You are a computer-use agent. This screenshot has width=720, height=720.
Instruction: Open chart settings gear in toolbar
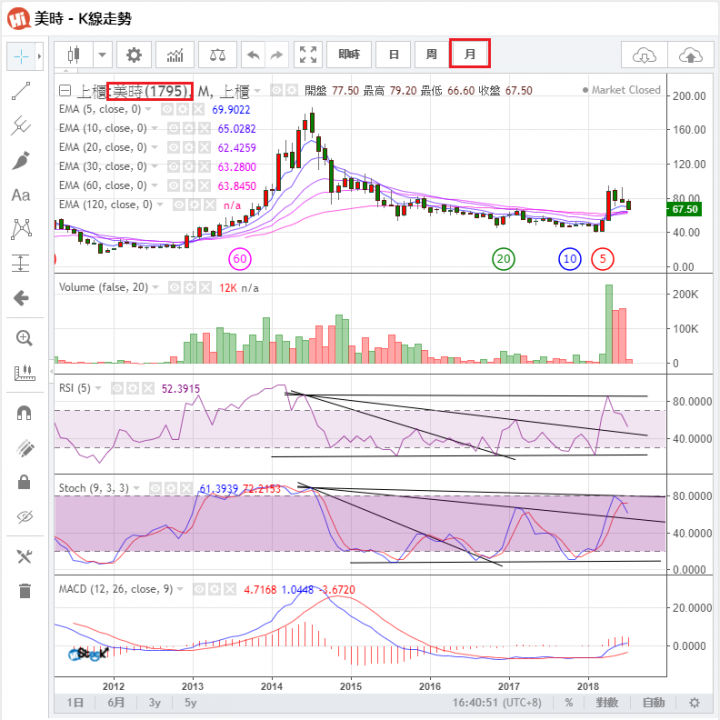point(134,55)
